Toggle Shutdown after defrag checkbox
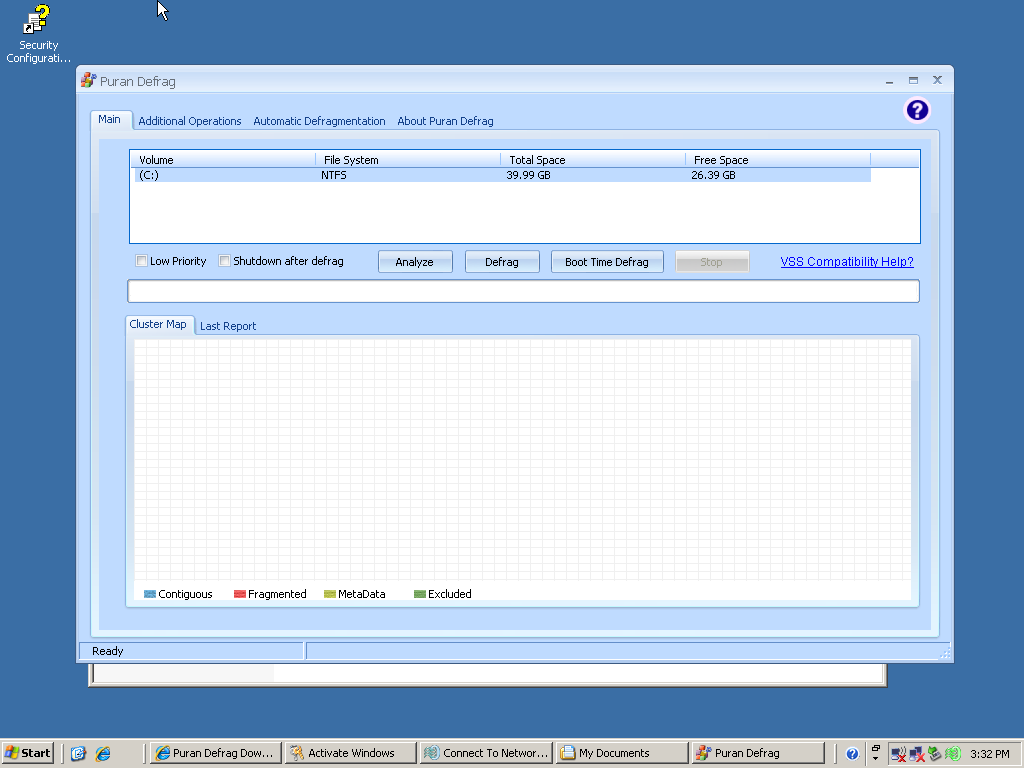The width and height of the screenshot is (1024, 768). (225, 262)
